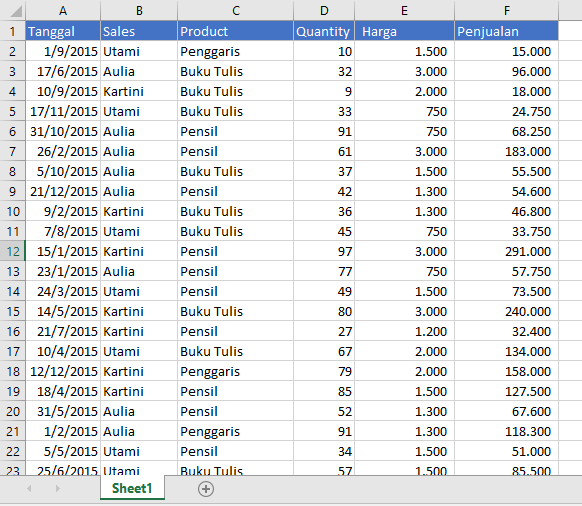582x506 pixels.
Task: Click the Penjualan value 32.400
Action: pos(507,332)
